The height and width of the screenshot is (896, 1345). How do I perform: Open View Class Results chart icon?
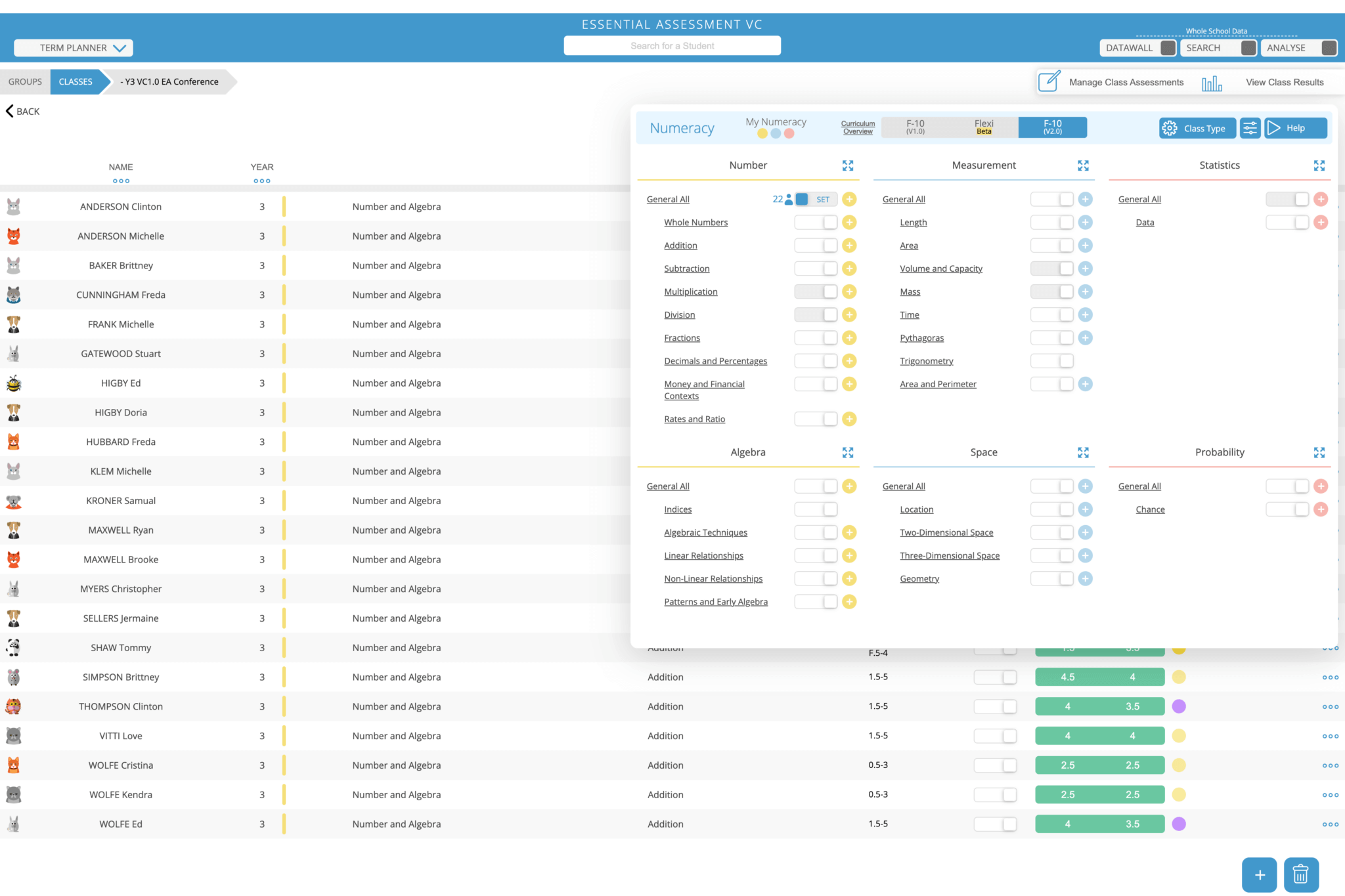(x=1212, y=83)
